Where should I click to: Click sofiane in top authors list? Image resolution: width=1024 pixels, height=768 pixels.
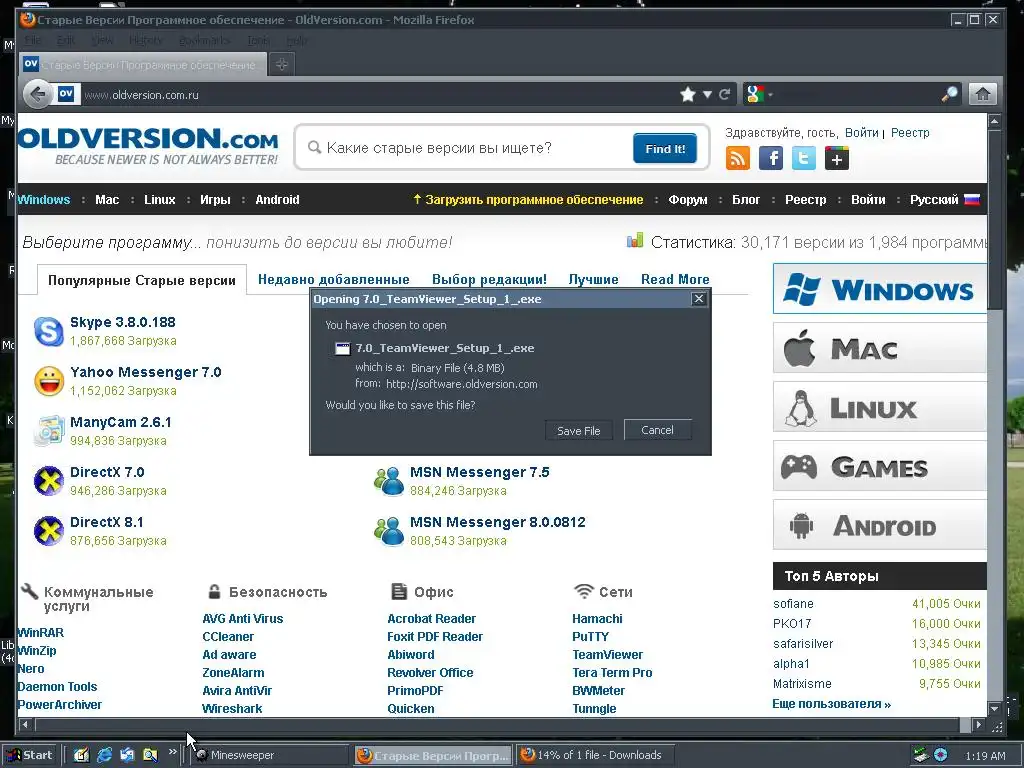[x=793, y=603]
